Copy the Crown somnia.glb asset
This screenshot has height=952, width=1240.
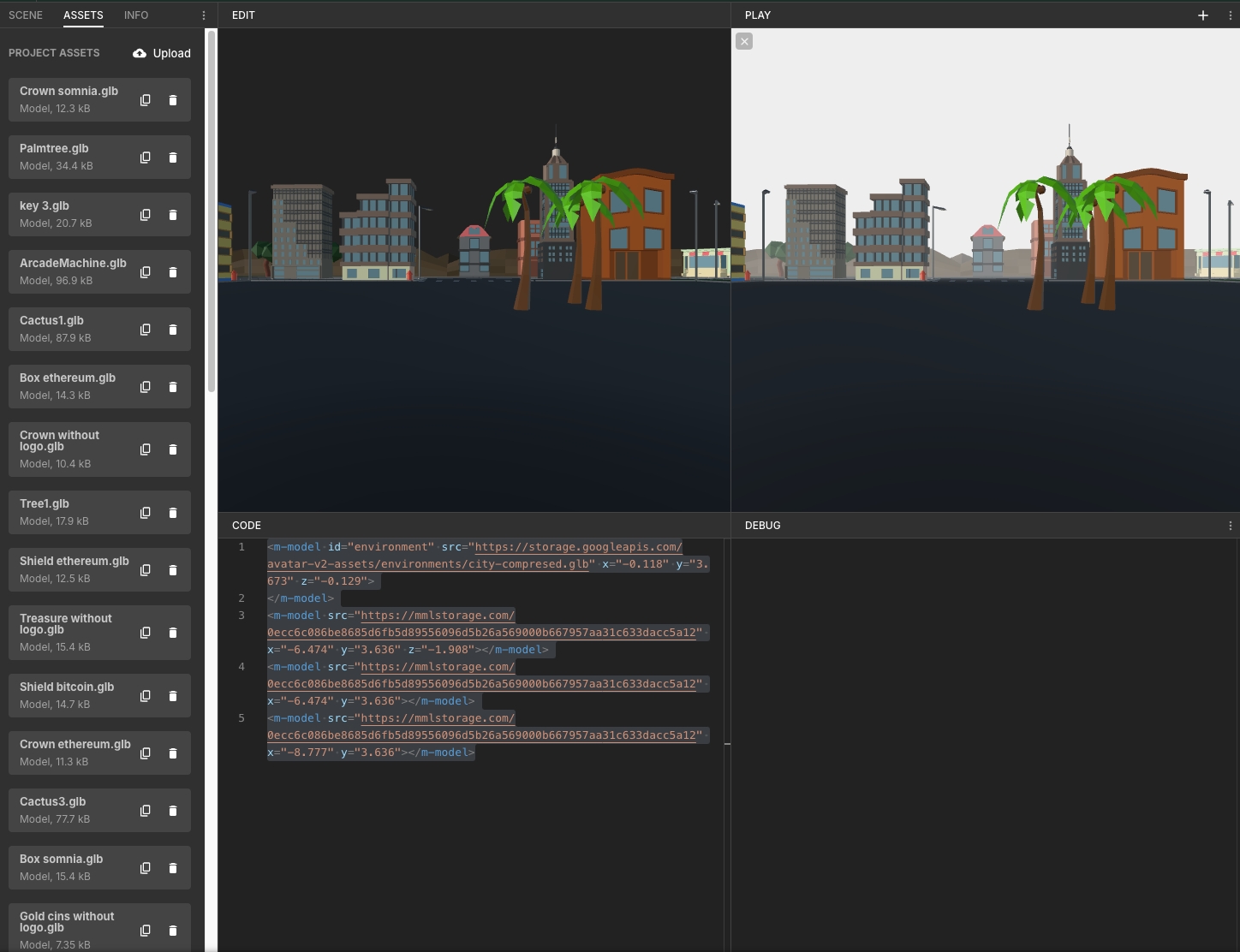tap(146, 100)
